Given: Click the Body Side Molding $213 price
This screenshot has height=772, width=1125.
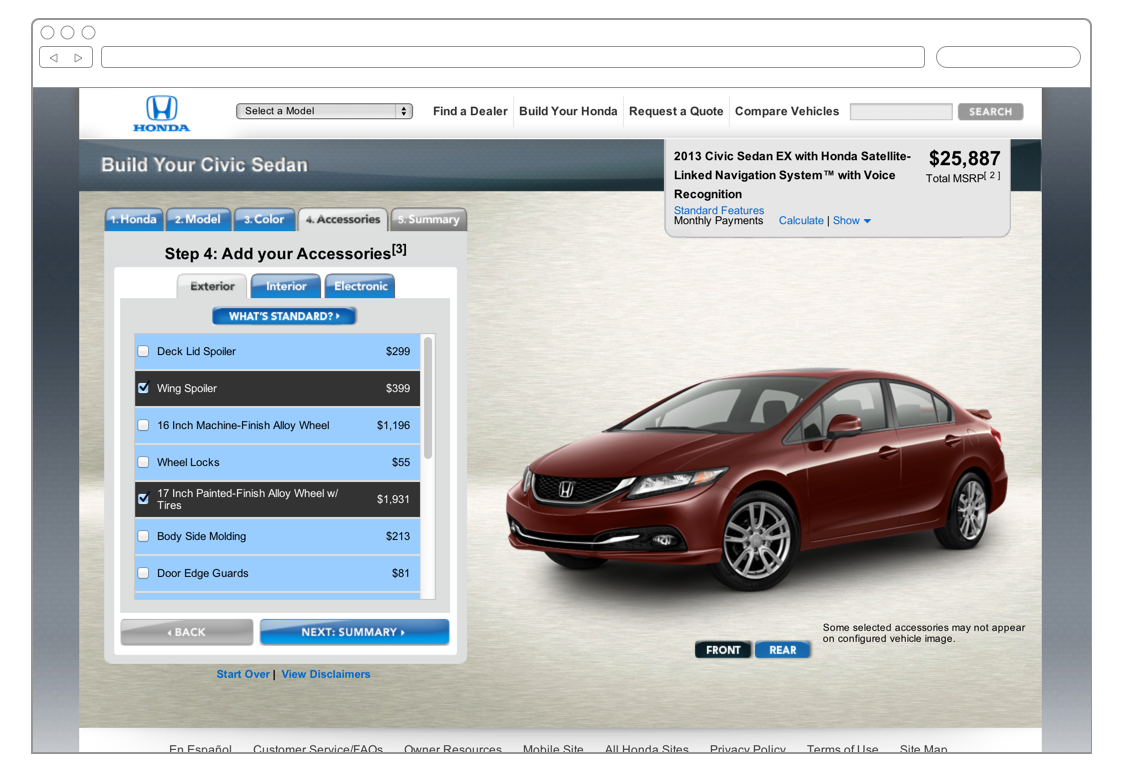Looking at the screenshot, I should (x=398, y=536).
